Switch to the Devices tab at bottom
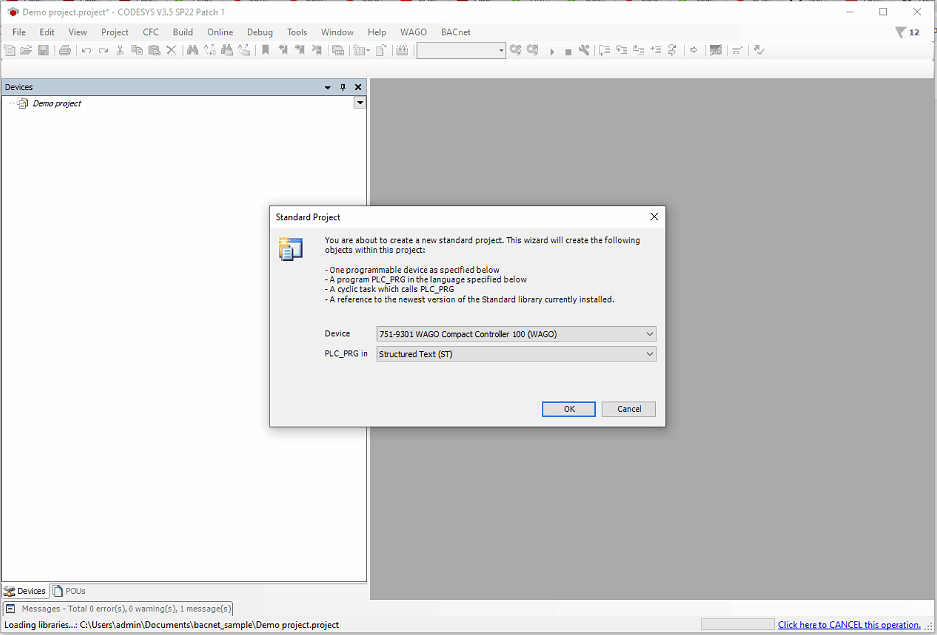937x635 pixels. (x=26, y=591)
